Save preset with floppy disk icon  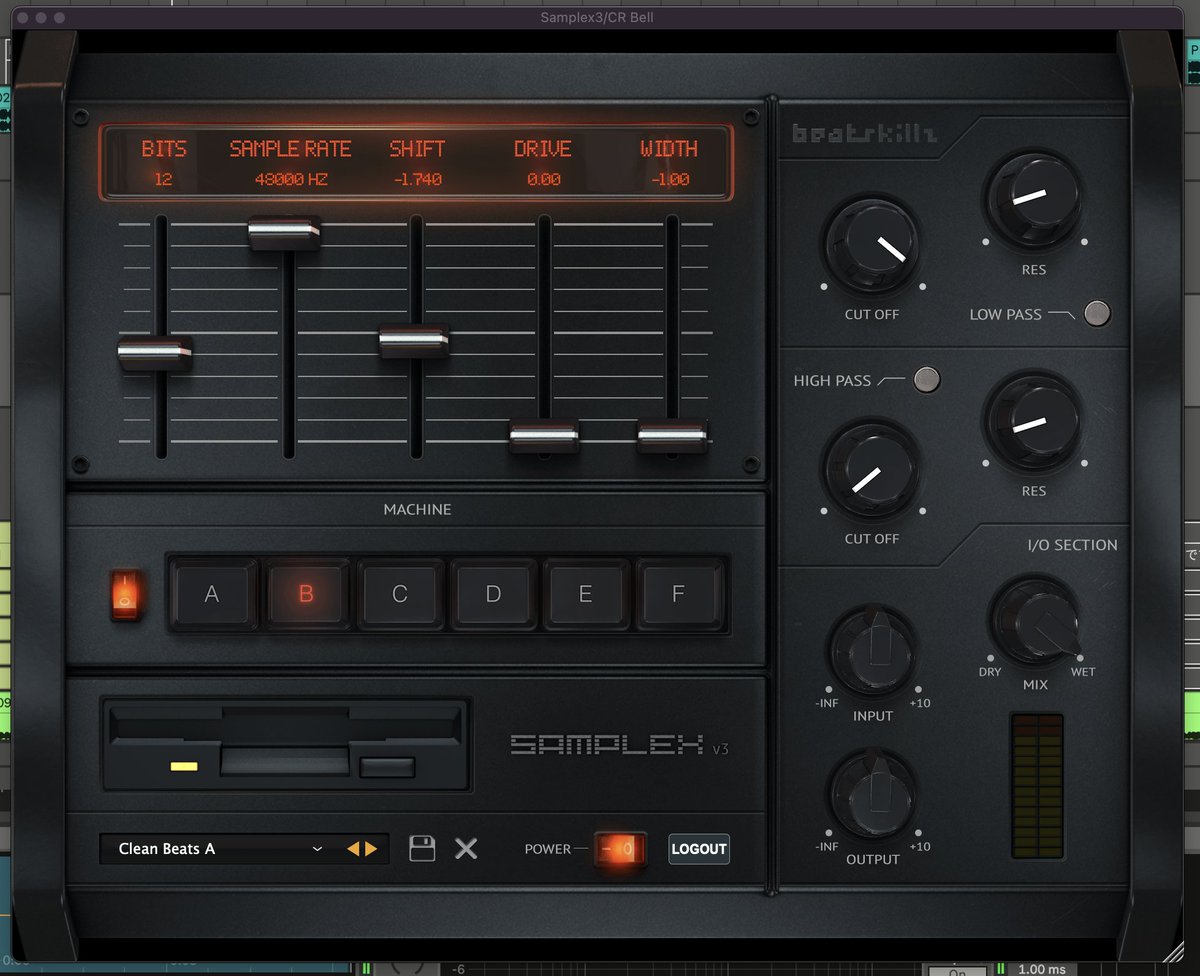(x=422, y=849)
